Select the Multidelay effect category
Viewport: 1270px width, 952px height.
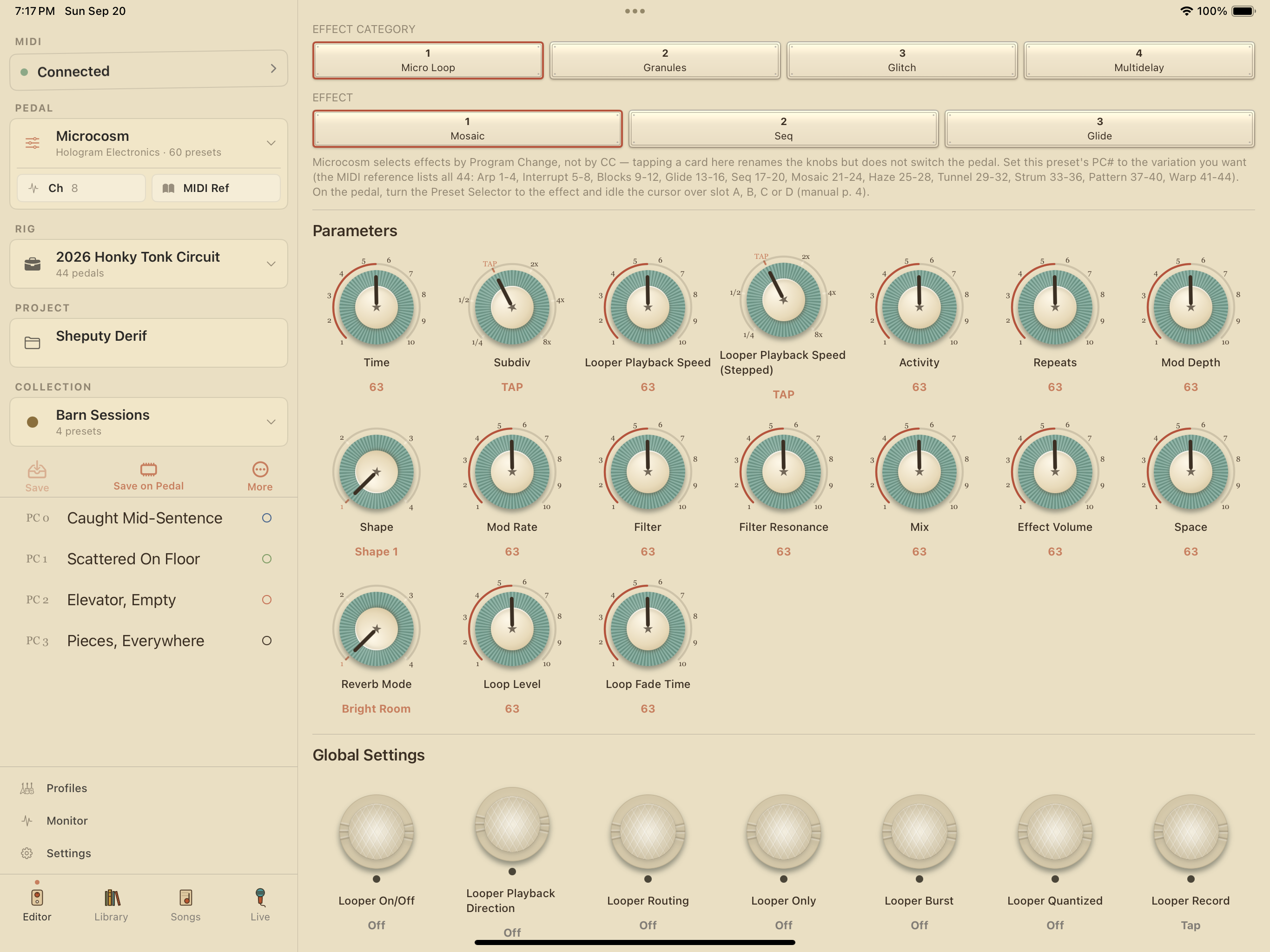(x=1139, y=60)
